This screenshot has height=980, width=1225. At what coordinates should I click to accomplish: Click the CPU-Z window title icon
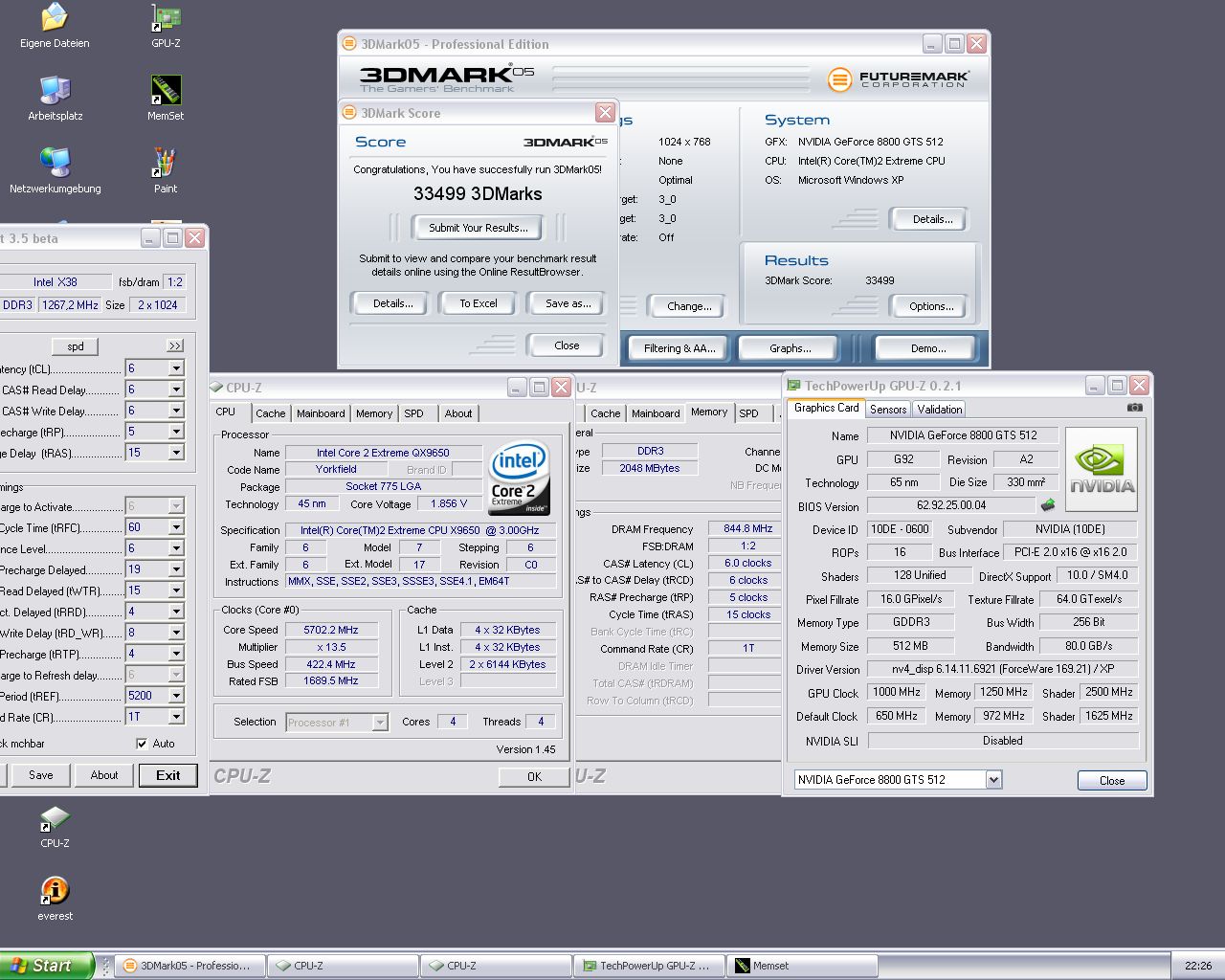216,388
